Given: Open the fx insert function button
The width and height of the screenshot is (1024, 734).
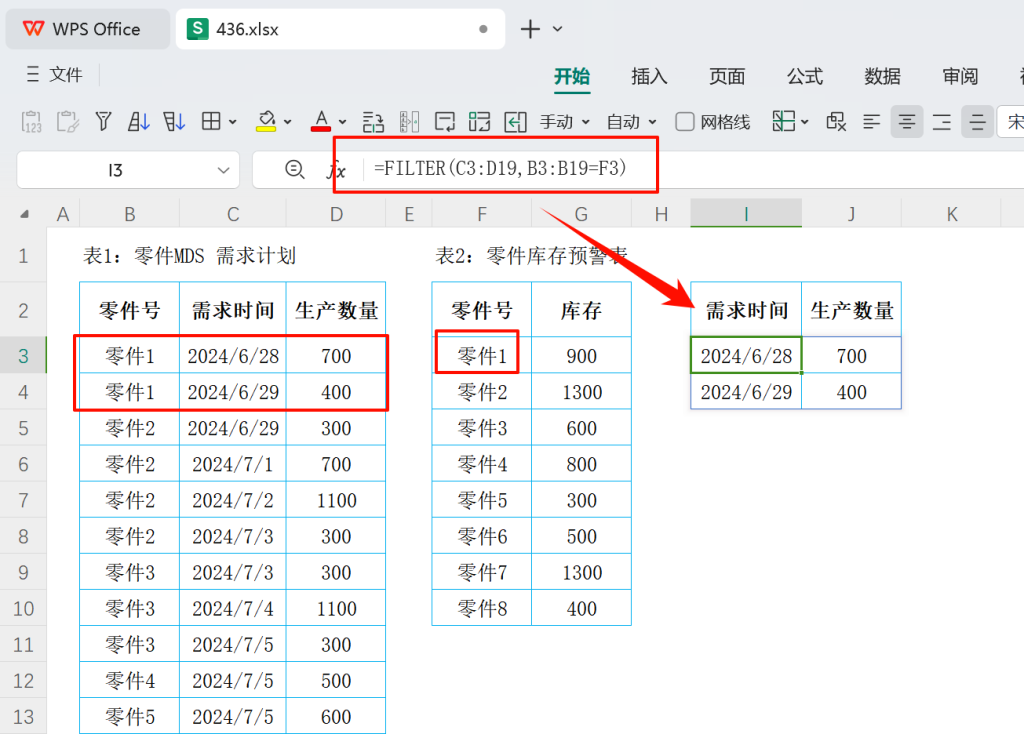Looking at the screenshot, I should [336, 170].
